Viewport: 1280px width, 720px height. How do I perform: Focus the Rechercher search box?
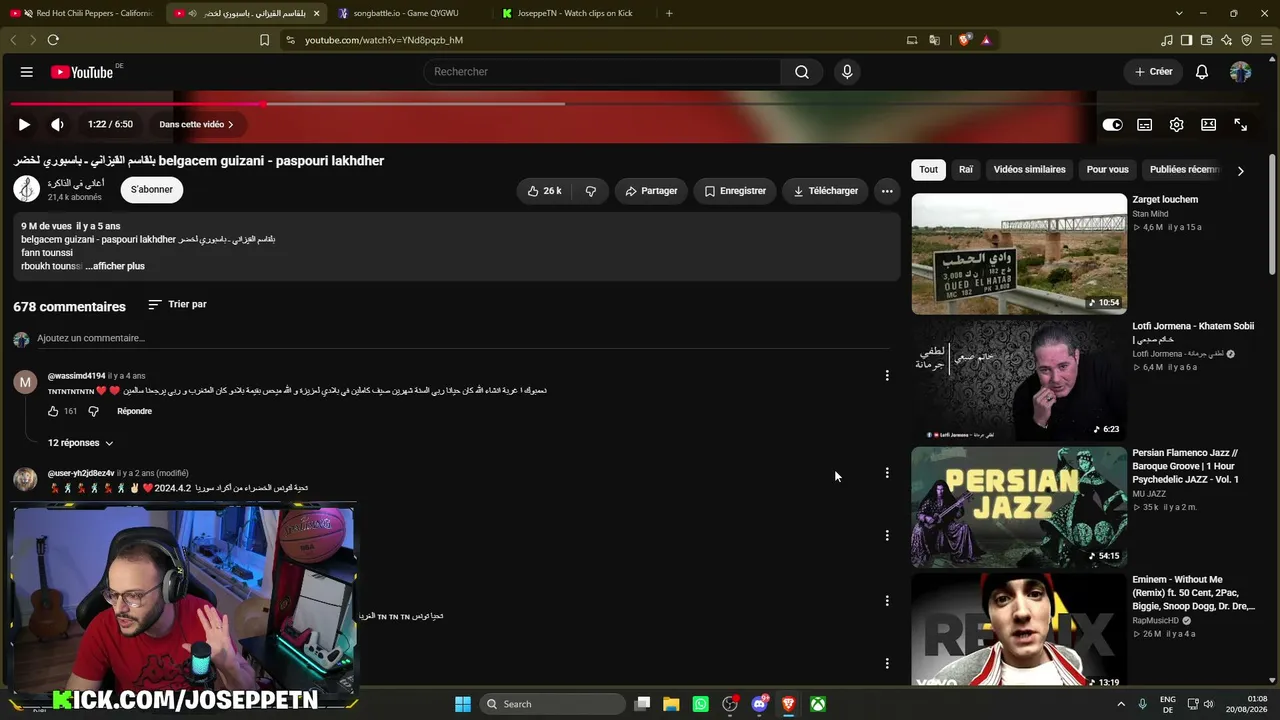coord(603,72)
